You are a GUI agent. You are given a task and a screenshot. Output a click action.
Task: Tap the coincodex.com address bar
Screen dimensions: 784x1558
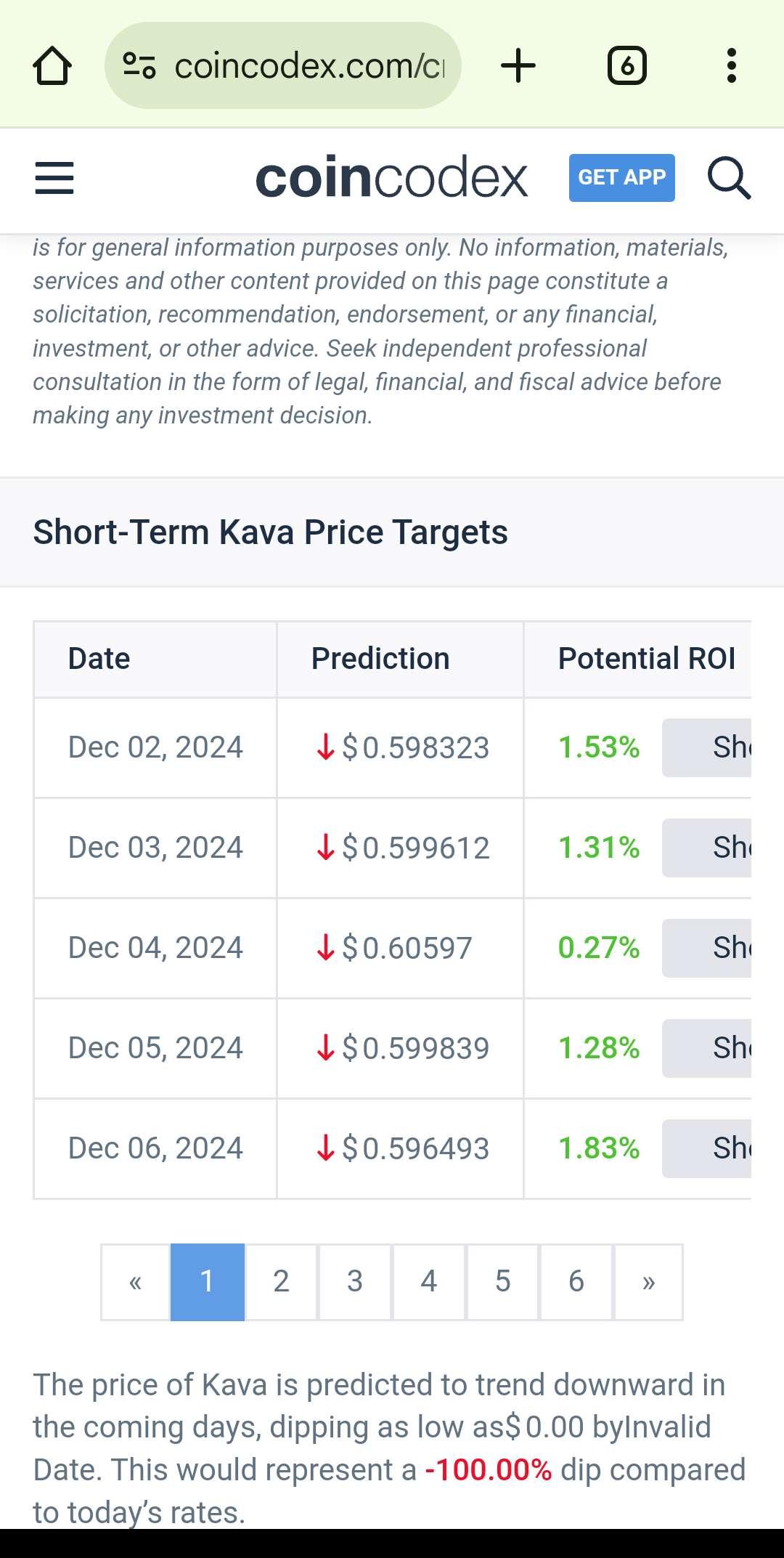coord(309,66)
